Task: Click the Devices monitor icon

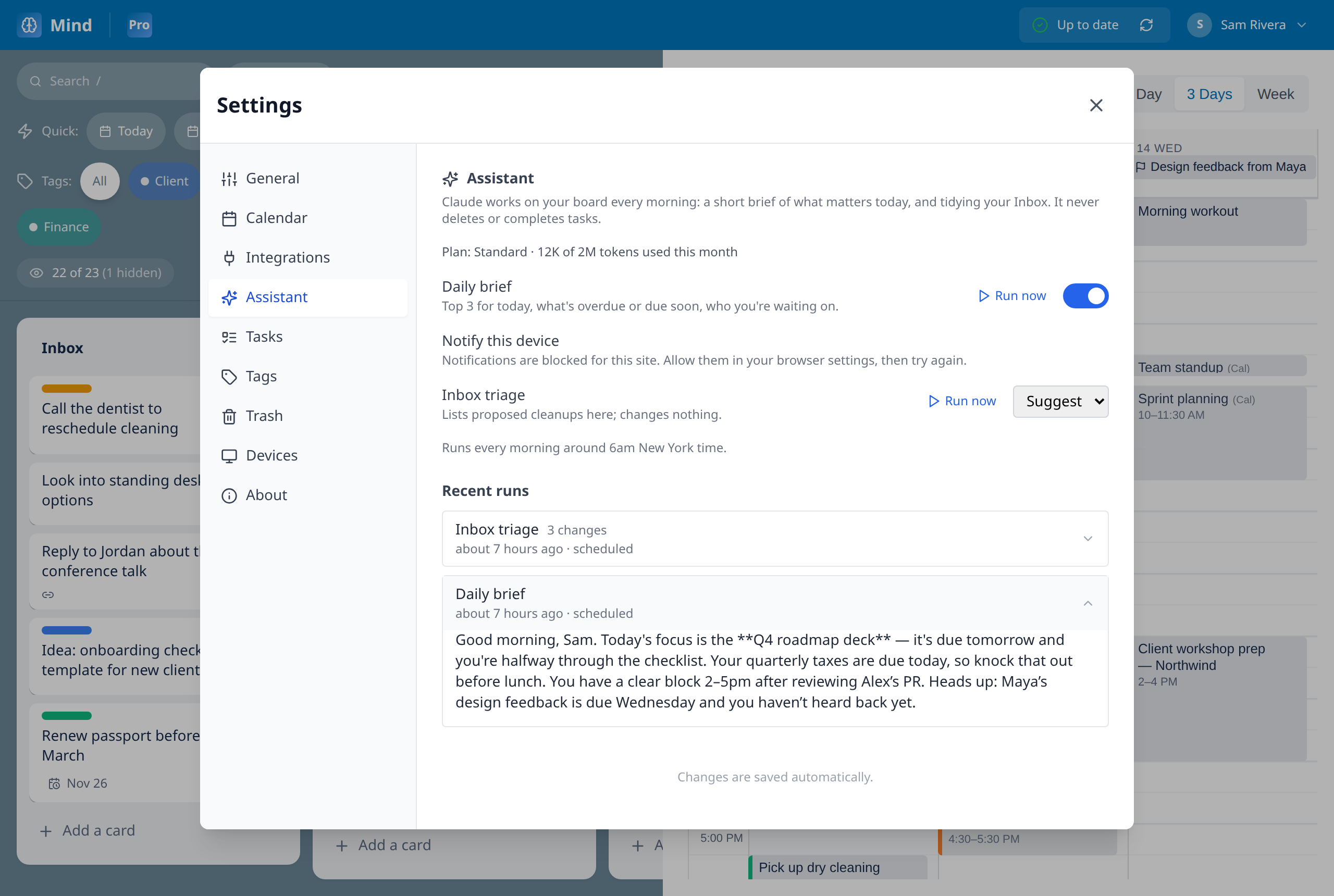Action: [229, 455]
